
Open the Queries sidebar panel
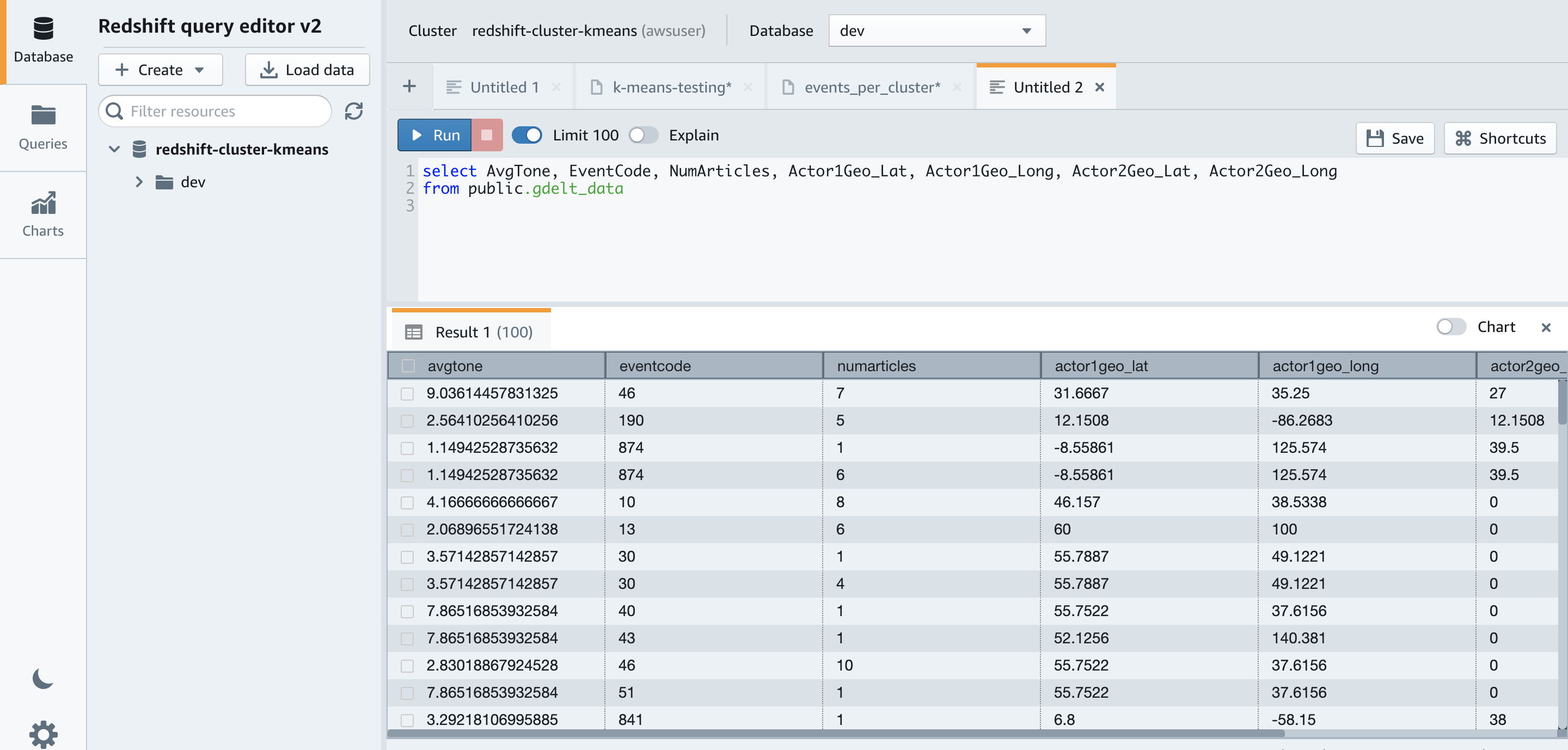click(42, 127)
